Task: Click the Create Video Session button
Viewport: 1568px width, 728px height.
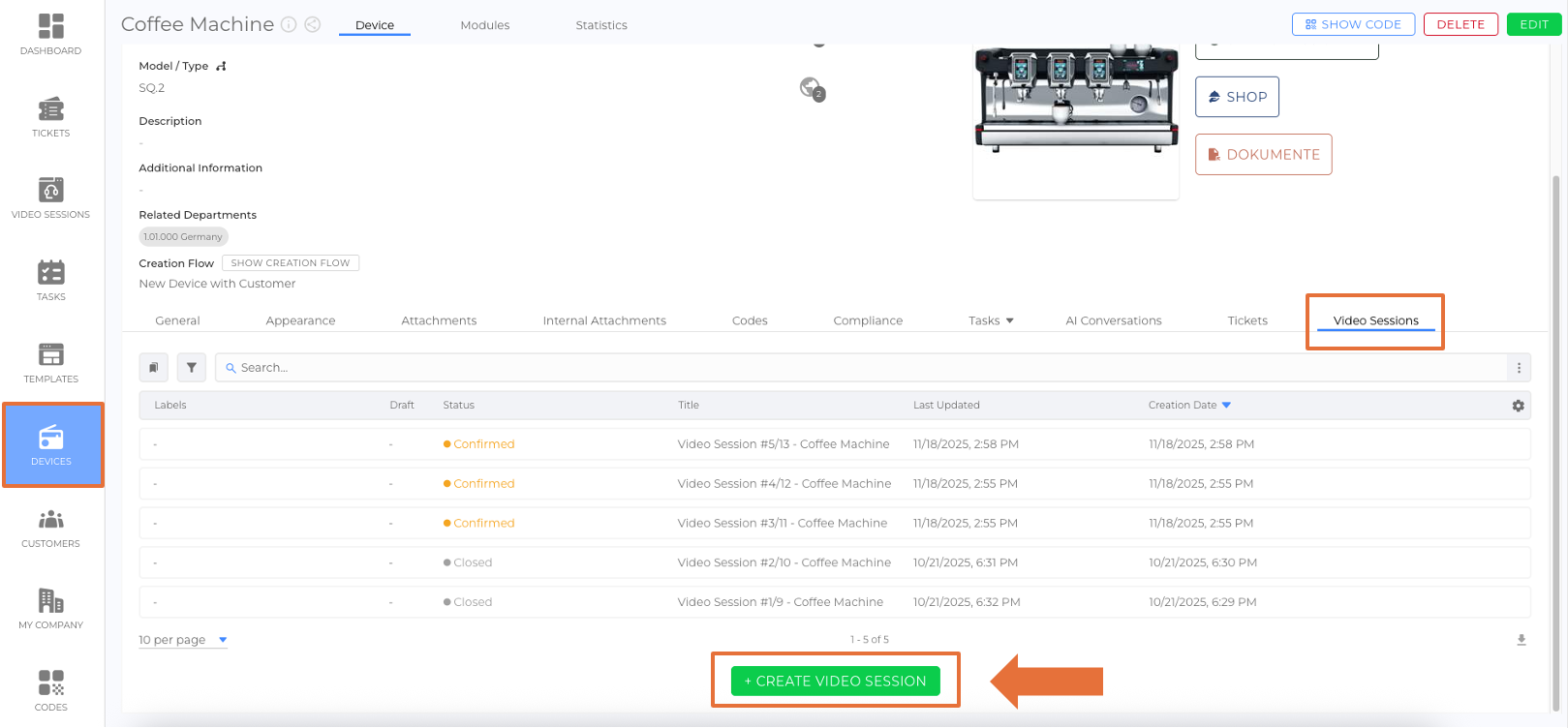Action: pyautogui.click(x=835, y=681)
